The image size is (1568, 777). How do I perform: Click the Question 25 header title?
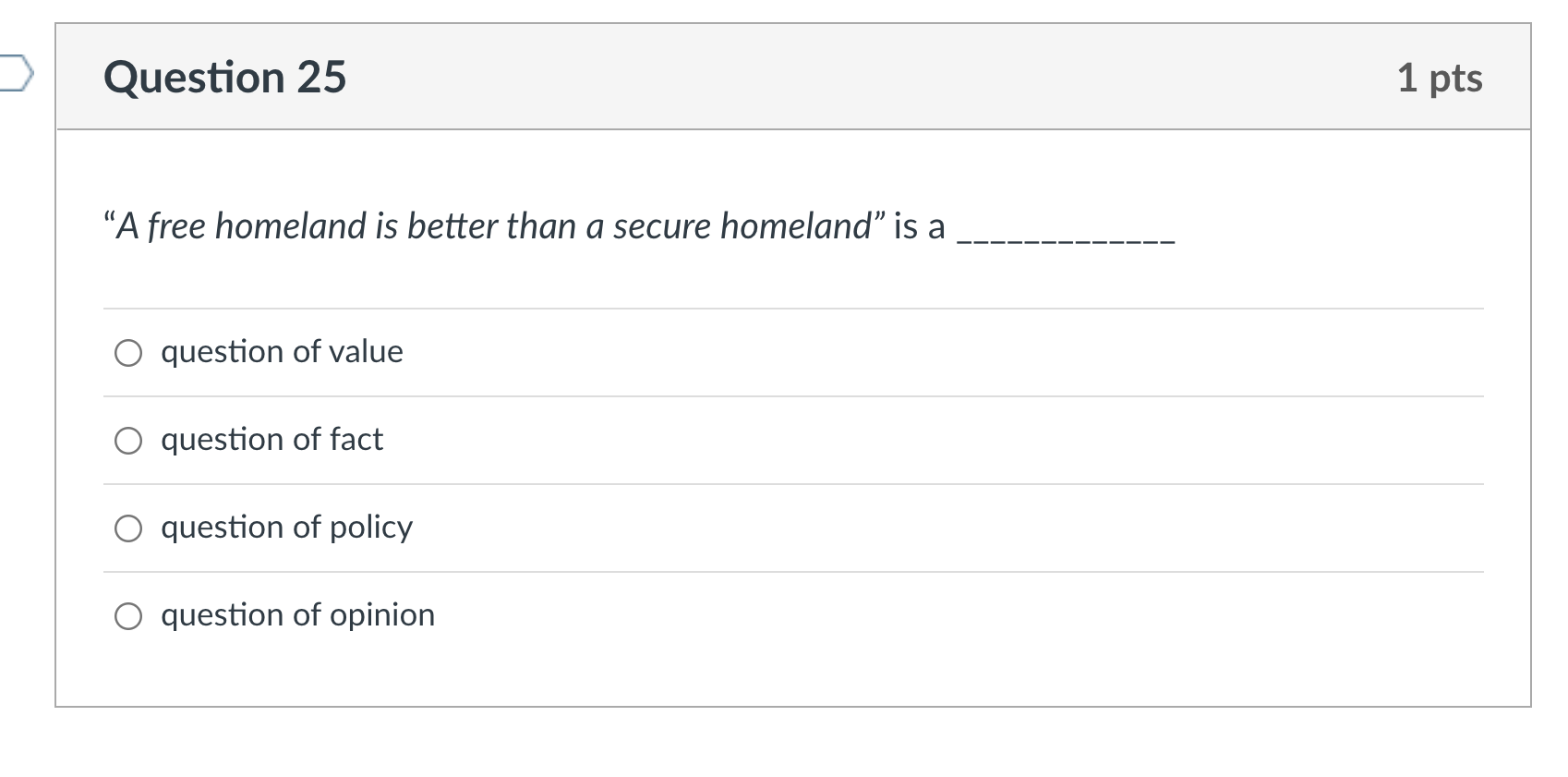pos(225,78)
